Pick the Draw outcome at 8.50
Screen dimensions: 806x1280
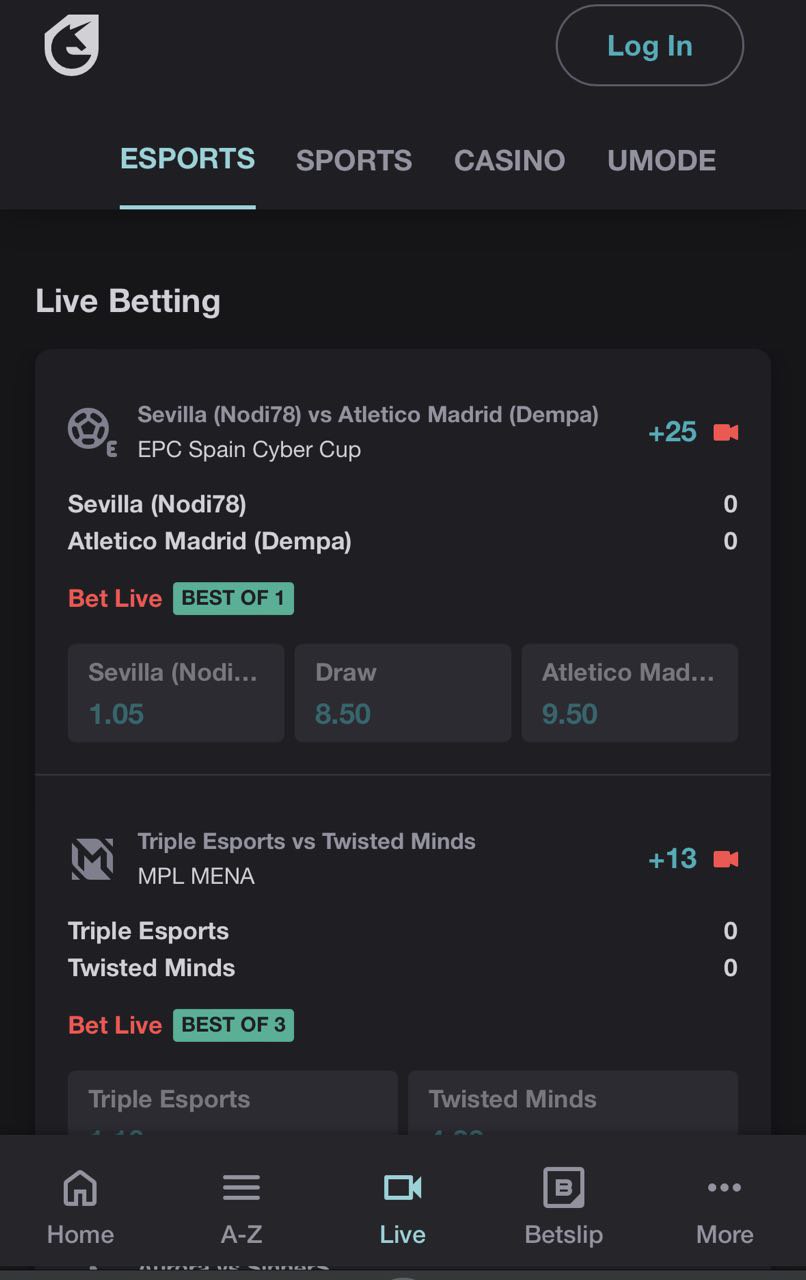click(402, 693)
